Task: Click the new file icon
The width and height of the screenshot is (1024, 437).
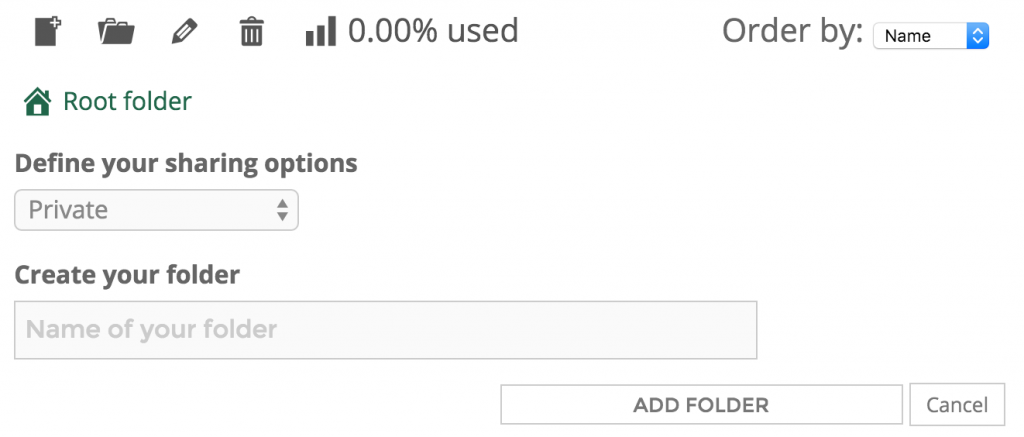Action: coord(48,32)
